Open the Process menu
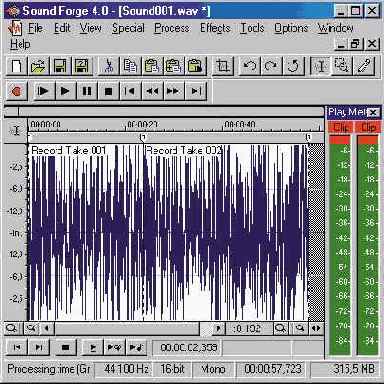Screen dimensions: 384x384 [172, 28]
